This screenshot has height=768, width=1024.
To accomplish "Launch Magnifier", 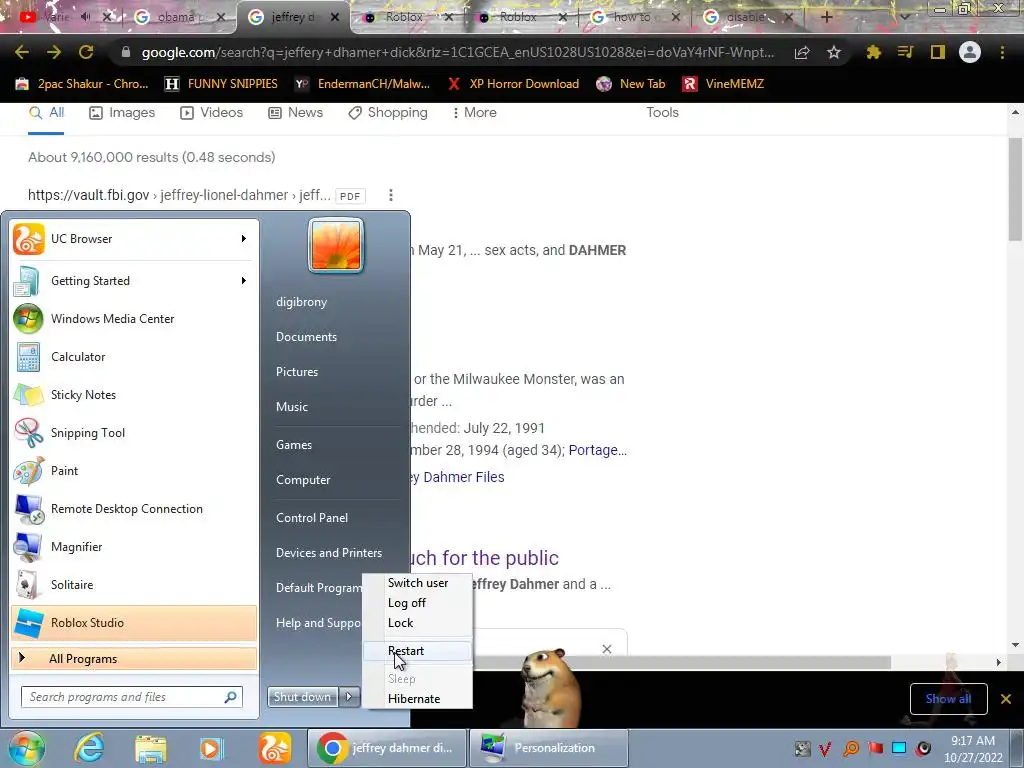I will 133,547.
